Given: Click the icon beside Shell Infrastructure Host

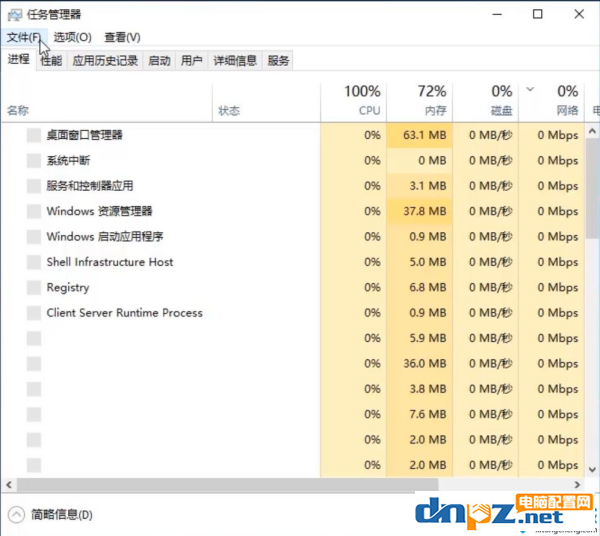Looking at the screenshot, I should click(34, 262).
